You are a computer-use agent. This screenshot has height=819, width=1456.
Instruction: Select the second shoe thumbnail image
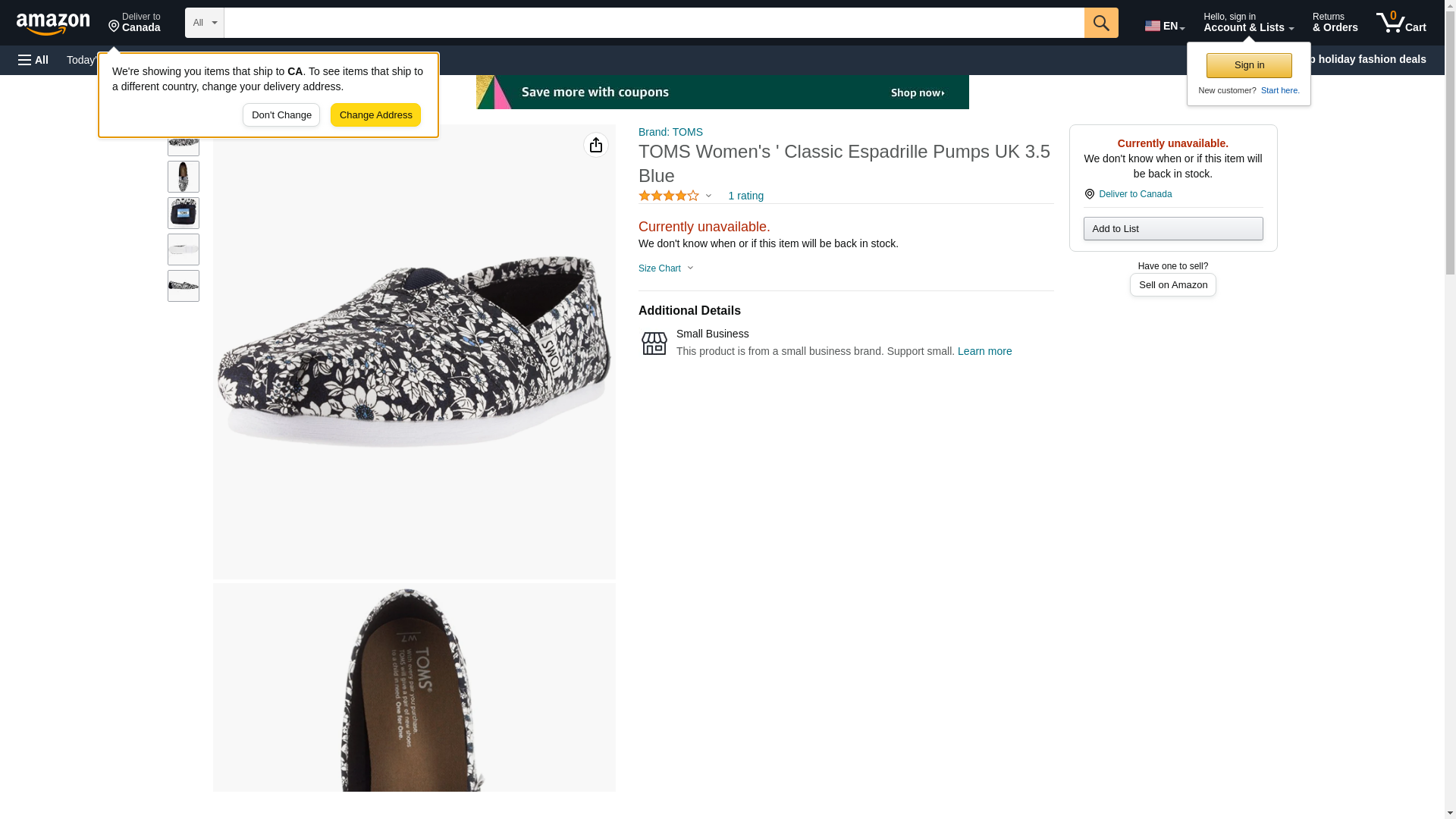184,177
